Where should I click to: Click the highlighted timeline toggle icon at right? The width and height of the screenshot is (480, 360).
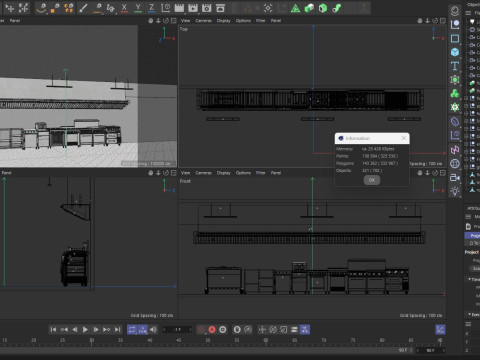(x=440, y=330)
